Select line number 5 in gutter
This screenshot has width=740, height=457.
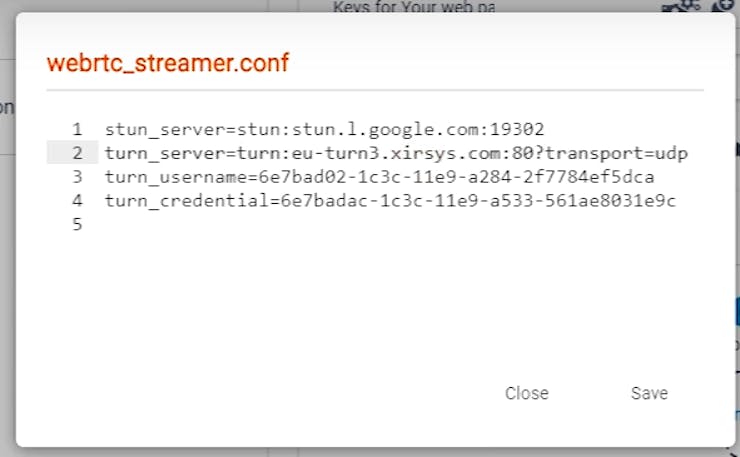pos(77,224)
